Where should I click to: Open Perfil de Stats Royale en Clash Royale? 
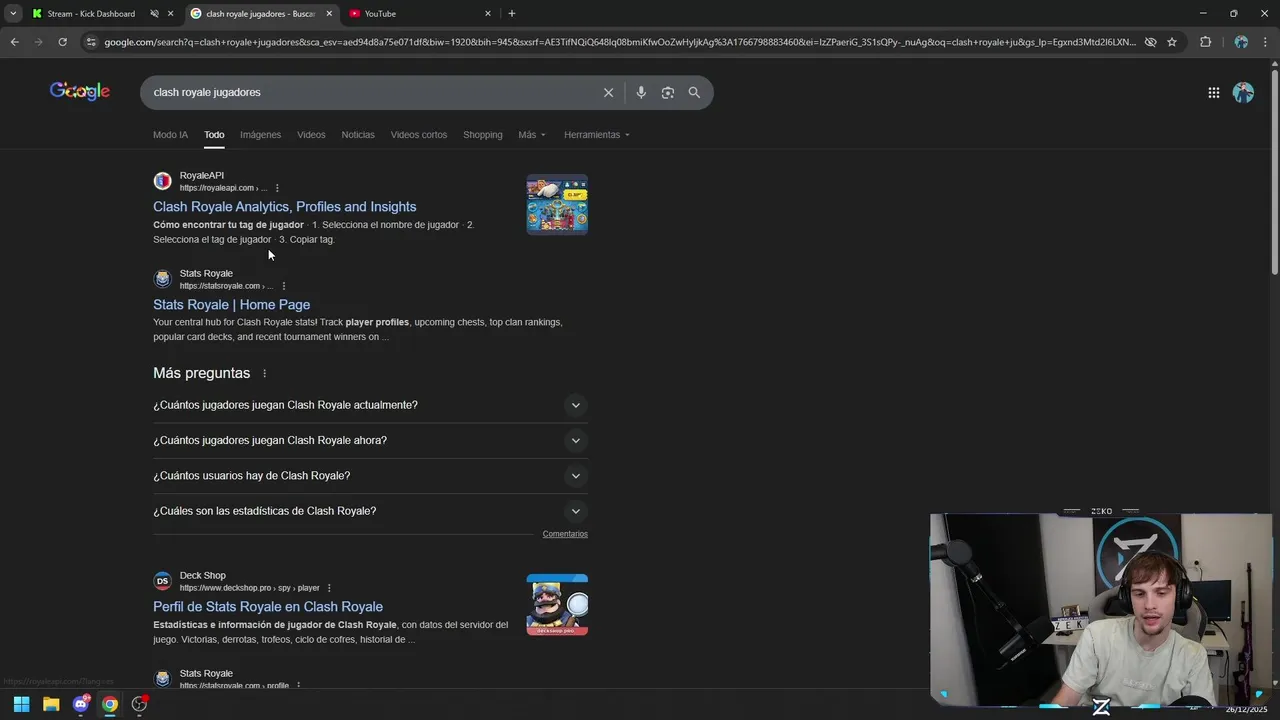268,607
